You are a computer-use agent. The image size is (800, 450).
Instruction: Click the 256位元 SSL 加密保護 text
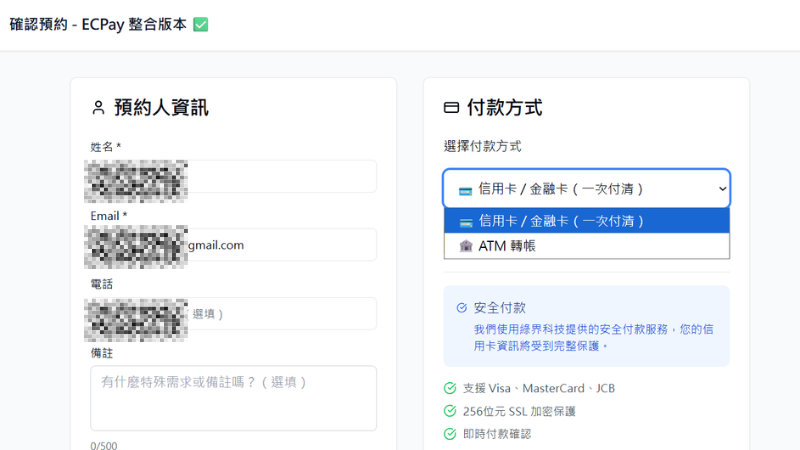point(519,411)
